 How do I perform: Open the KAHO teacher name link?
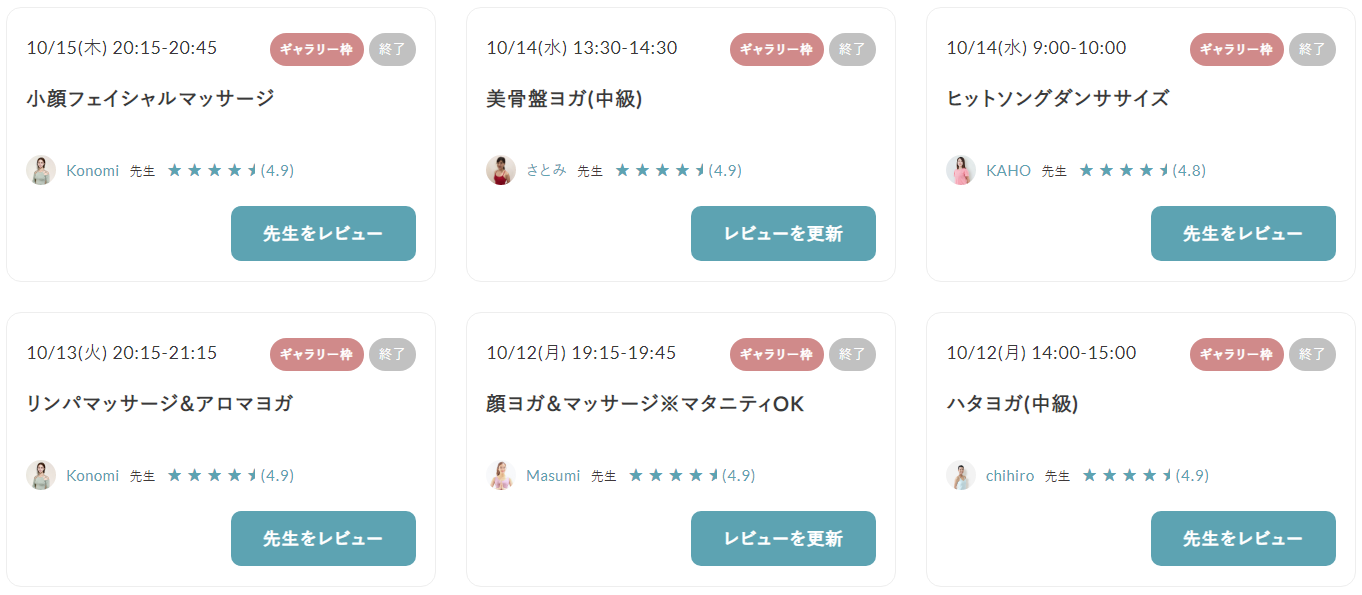1008,171
